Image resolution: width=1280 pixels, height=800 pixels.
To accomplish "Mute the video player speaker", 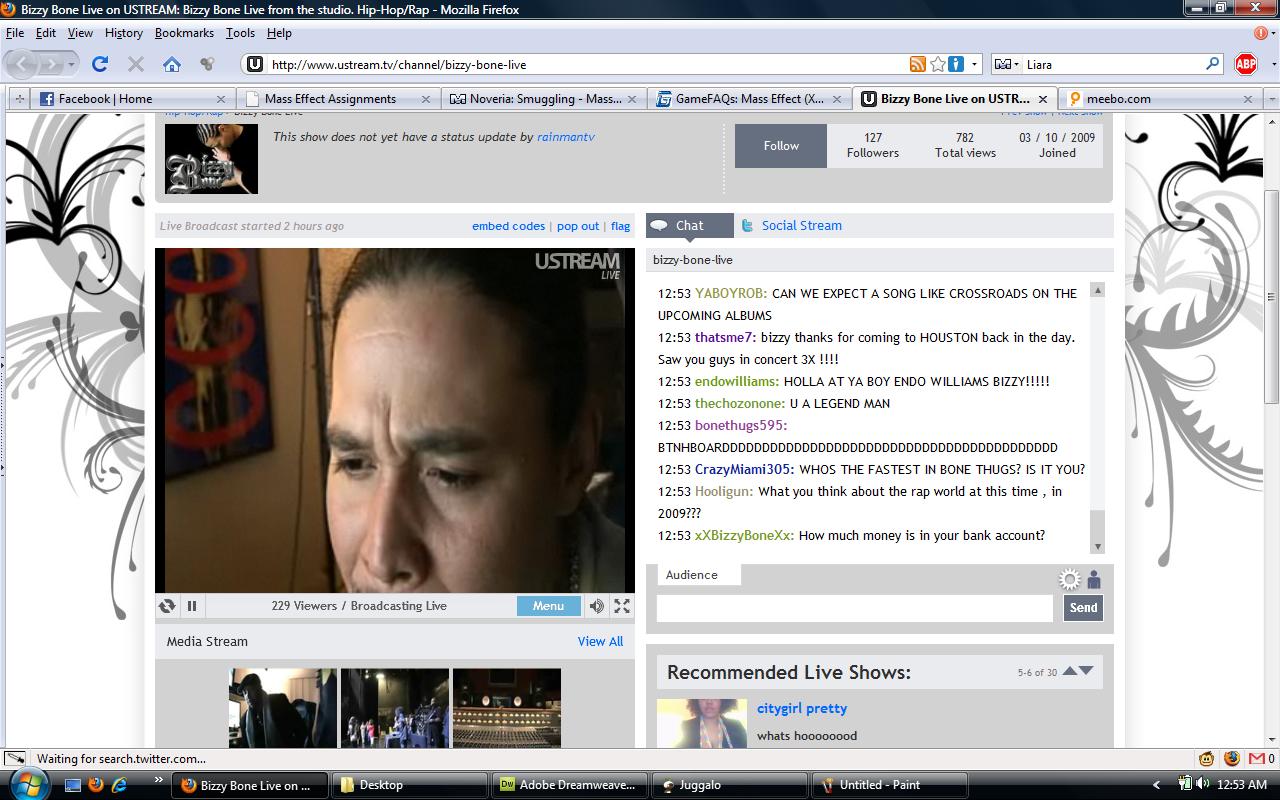I will coord(597,606).
